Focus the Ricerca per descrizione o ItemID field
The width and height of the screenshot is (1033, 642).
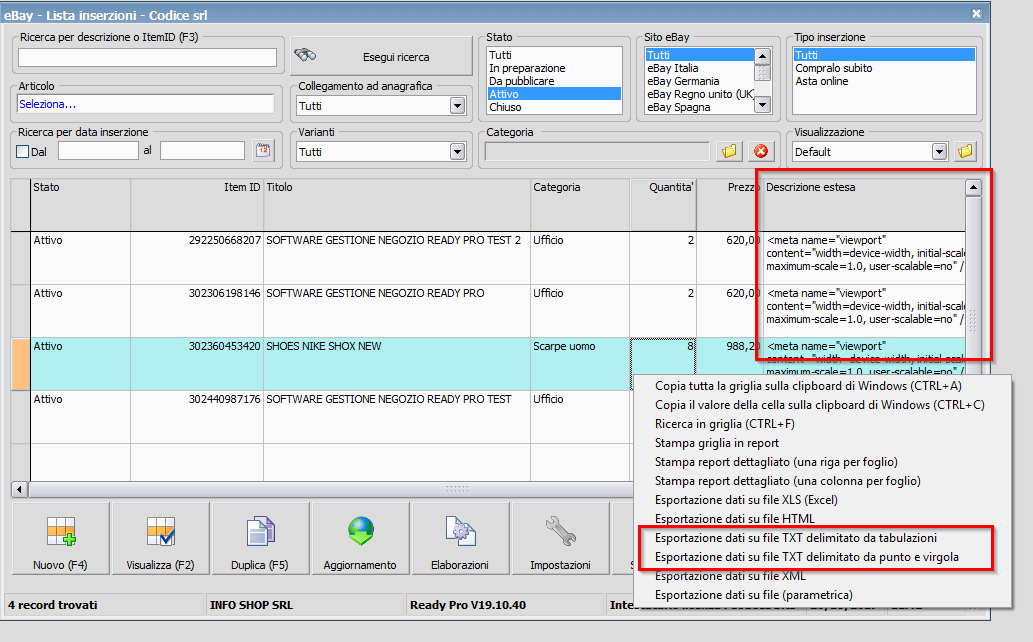pos(147,57)
